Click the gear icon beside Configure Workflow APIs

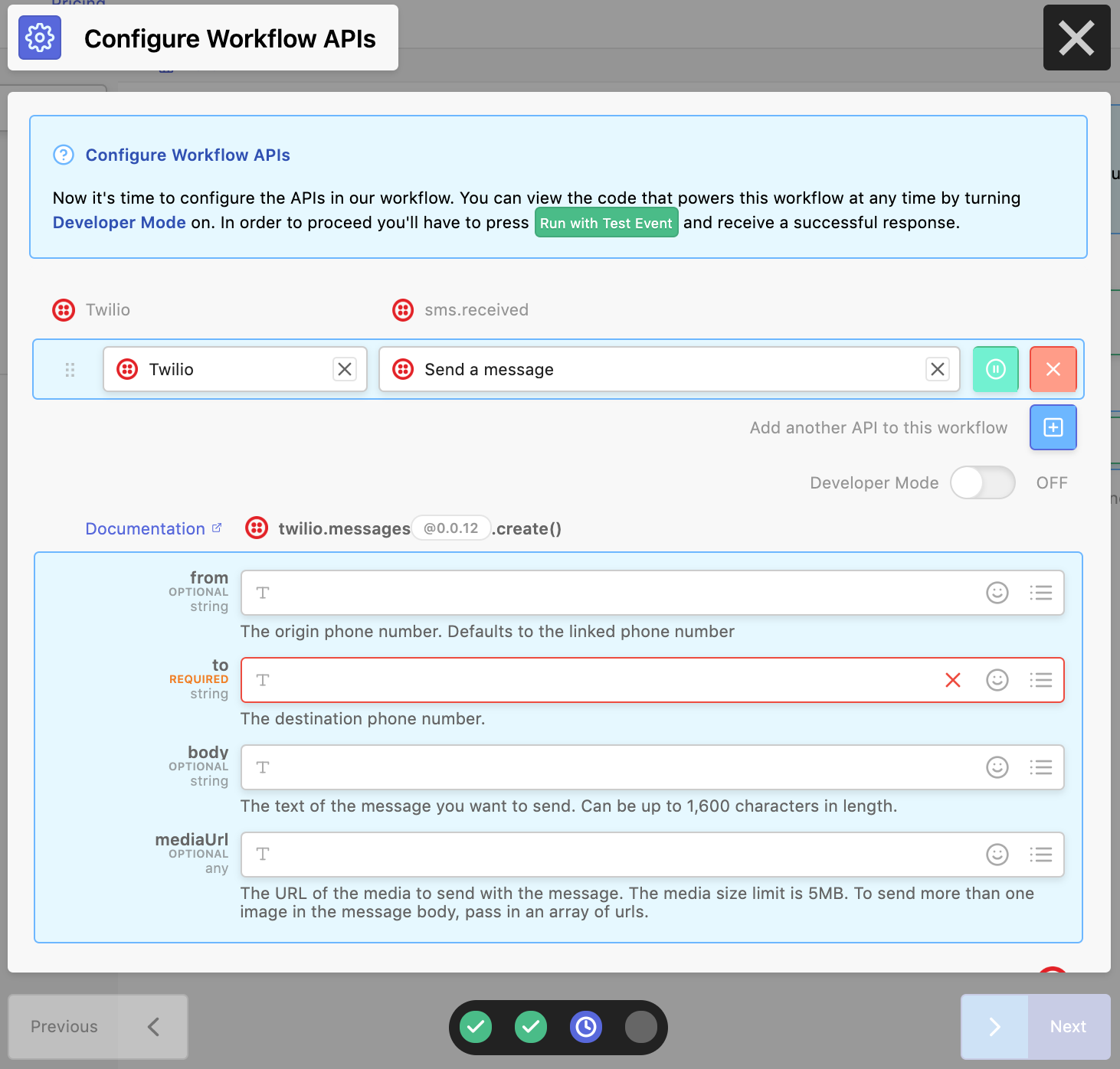click(40, 38)
